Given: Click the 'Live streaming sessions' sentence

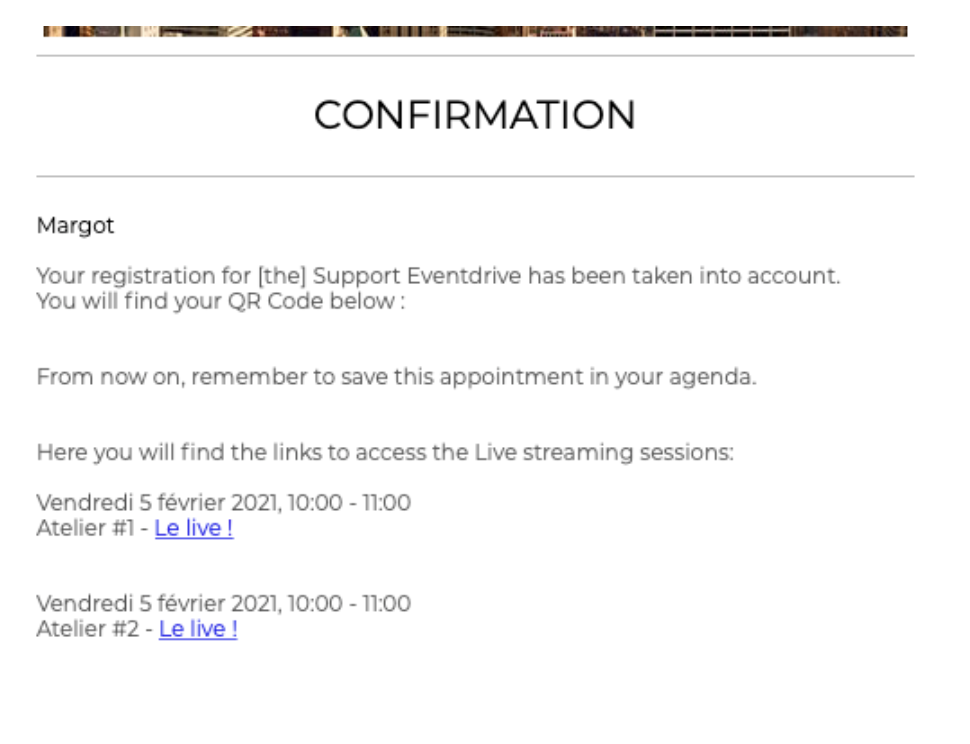Looking at the screenshot, I should 385,453.
